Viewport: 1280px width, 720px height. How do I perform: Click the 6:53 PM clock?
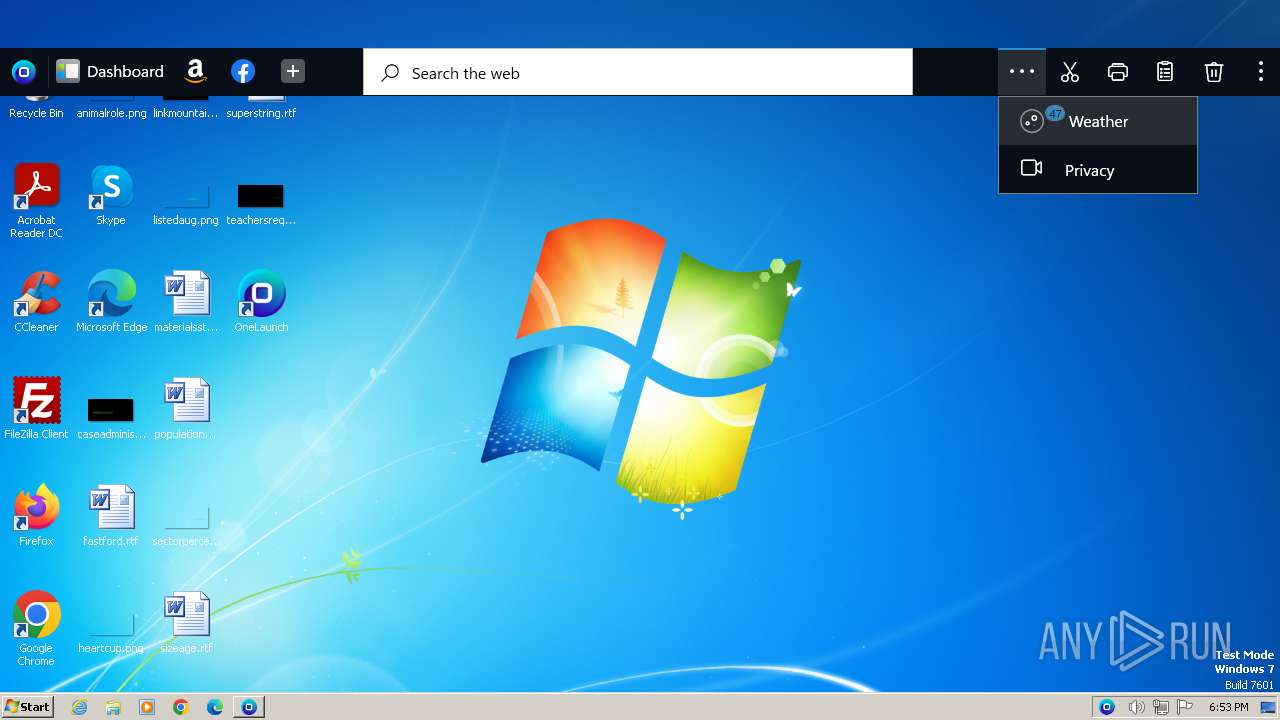1228,707
